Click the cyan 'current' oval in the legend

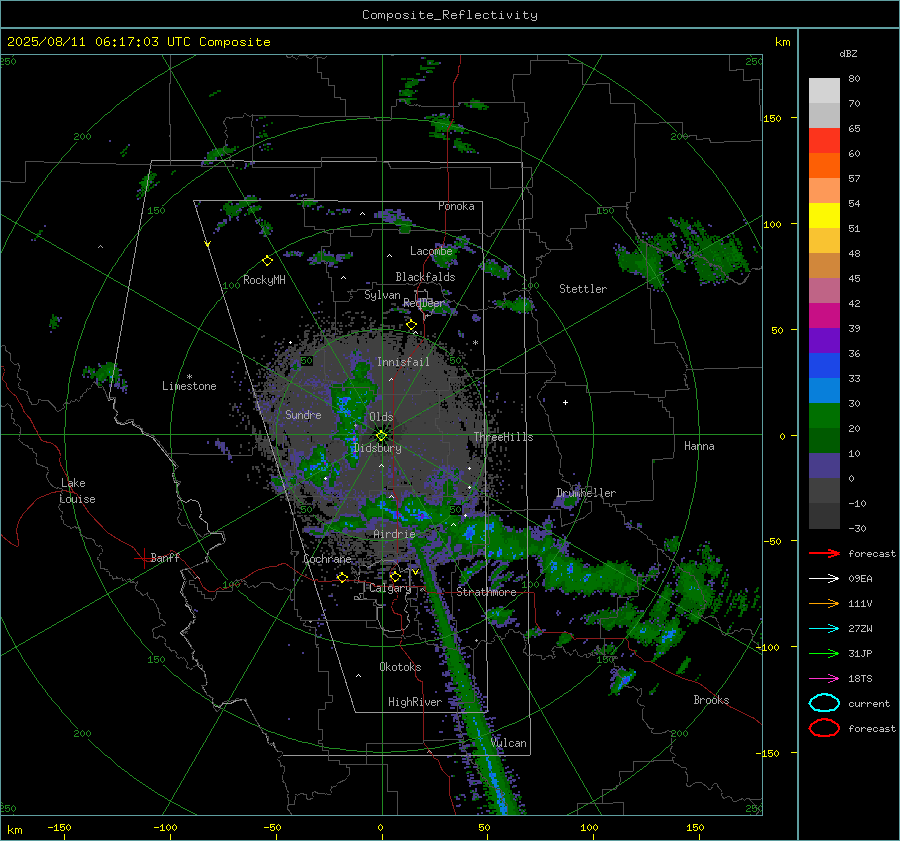824,703
